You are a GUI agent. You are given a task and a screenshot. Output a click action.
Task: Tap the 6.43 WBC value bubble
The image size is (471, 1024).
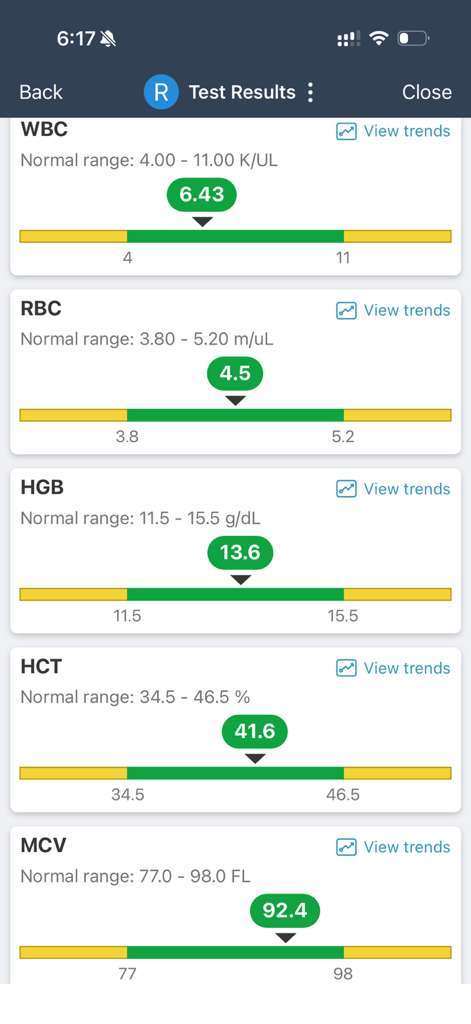[x=202, y=195]
